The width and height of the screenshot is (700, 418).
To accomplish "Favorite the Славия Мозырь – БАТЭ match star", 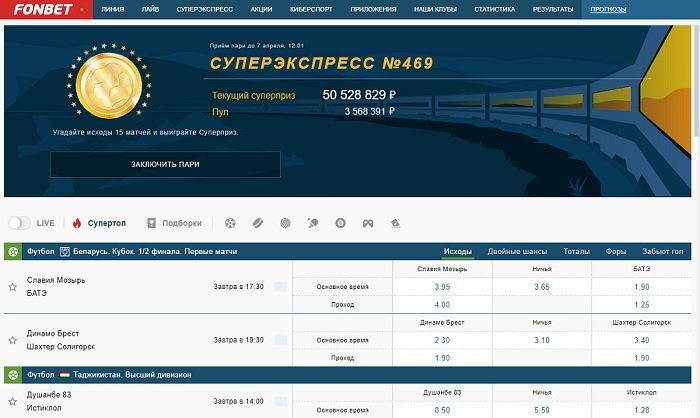I will (12, 287).
